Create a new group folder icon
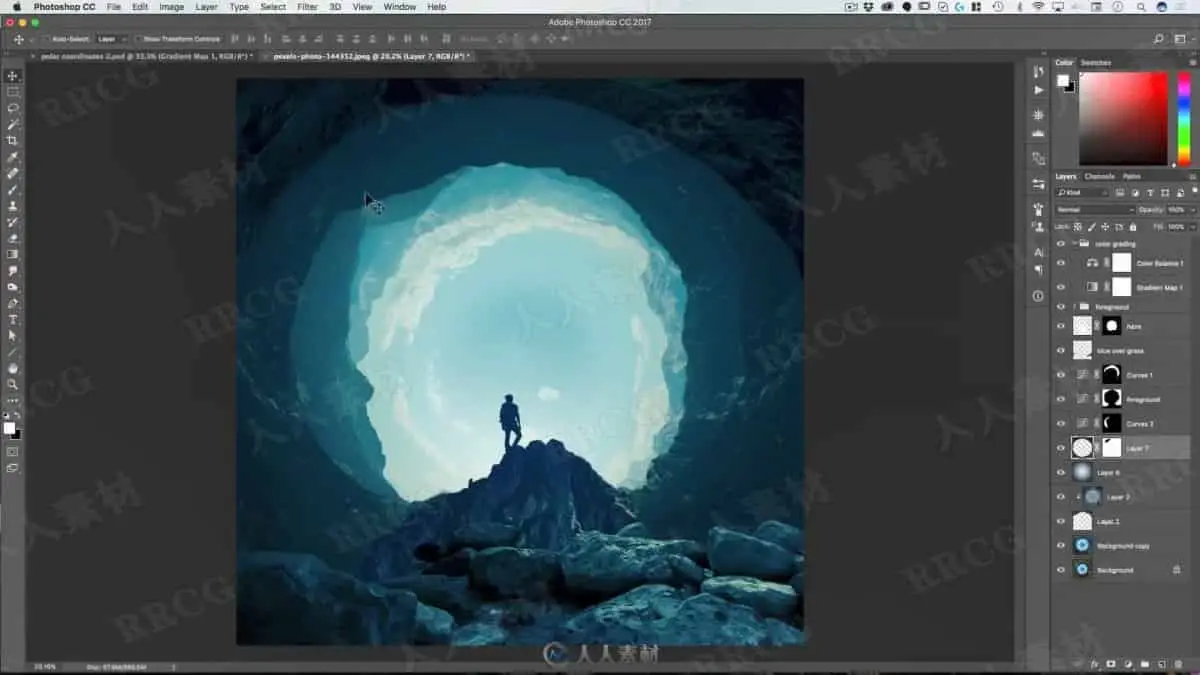The image size is (1200, 675). (x=1145, y=663)
